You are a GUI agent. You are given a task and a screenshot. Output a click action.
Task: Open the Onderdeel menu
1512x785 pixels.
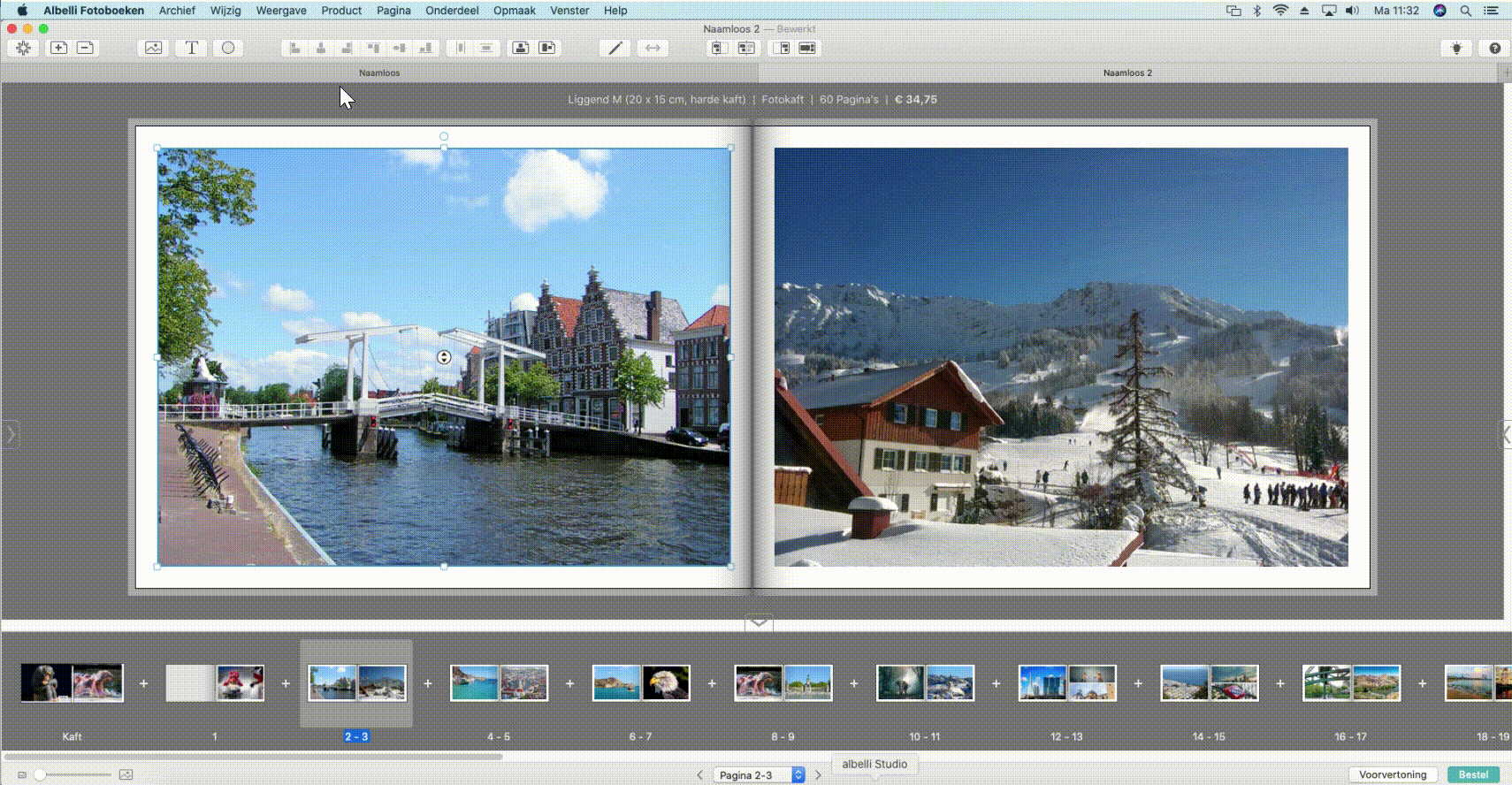pos(452,11)
